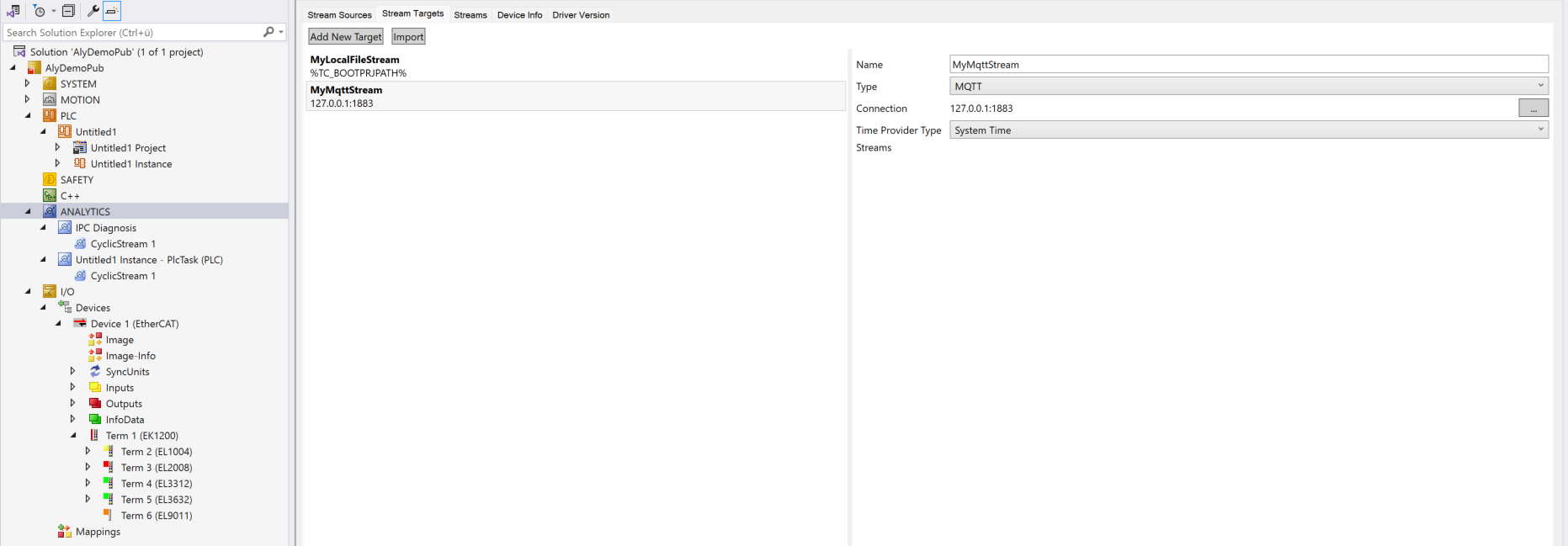Click the Image-Info node icon
The image size is (1568, 546).
pos(95,355)
